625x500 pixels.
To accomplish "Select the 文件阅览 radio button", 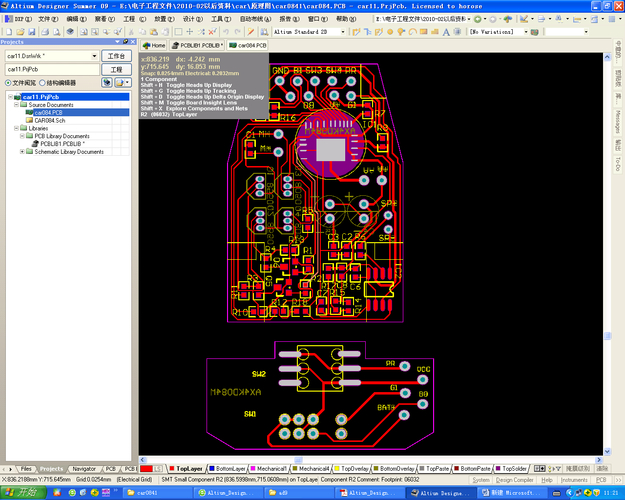I will 7,83.
